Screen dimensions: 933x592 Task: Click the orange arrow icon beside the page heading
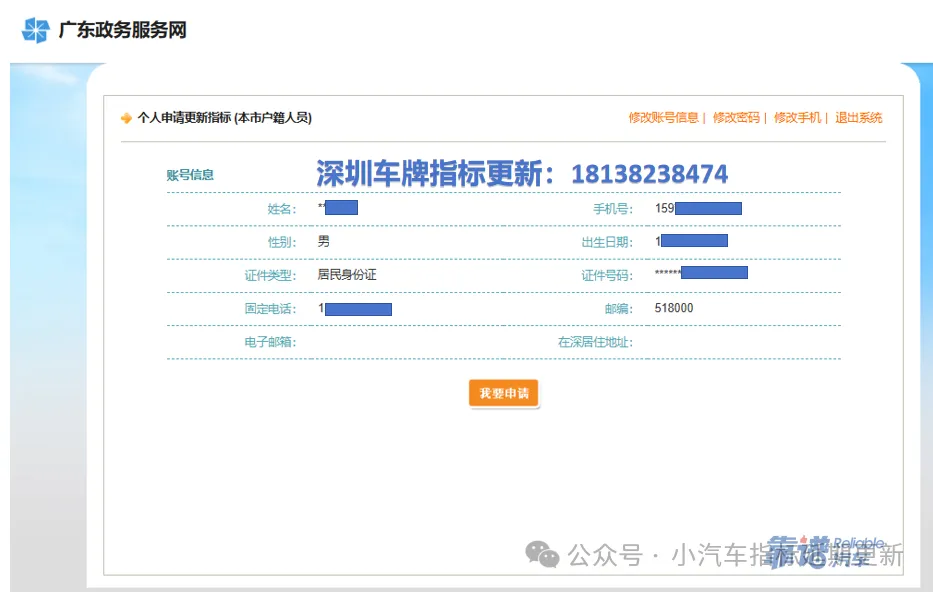pos(126,118)
